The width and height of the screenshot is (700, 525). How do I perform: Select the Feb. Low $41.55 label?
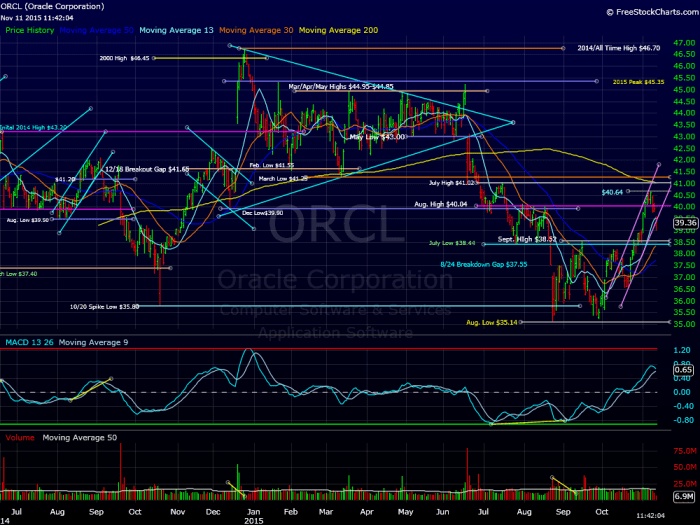click(271, 165)
